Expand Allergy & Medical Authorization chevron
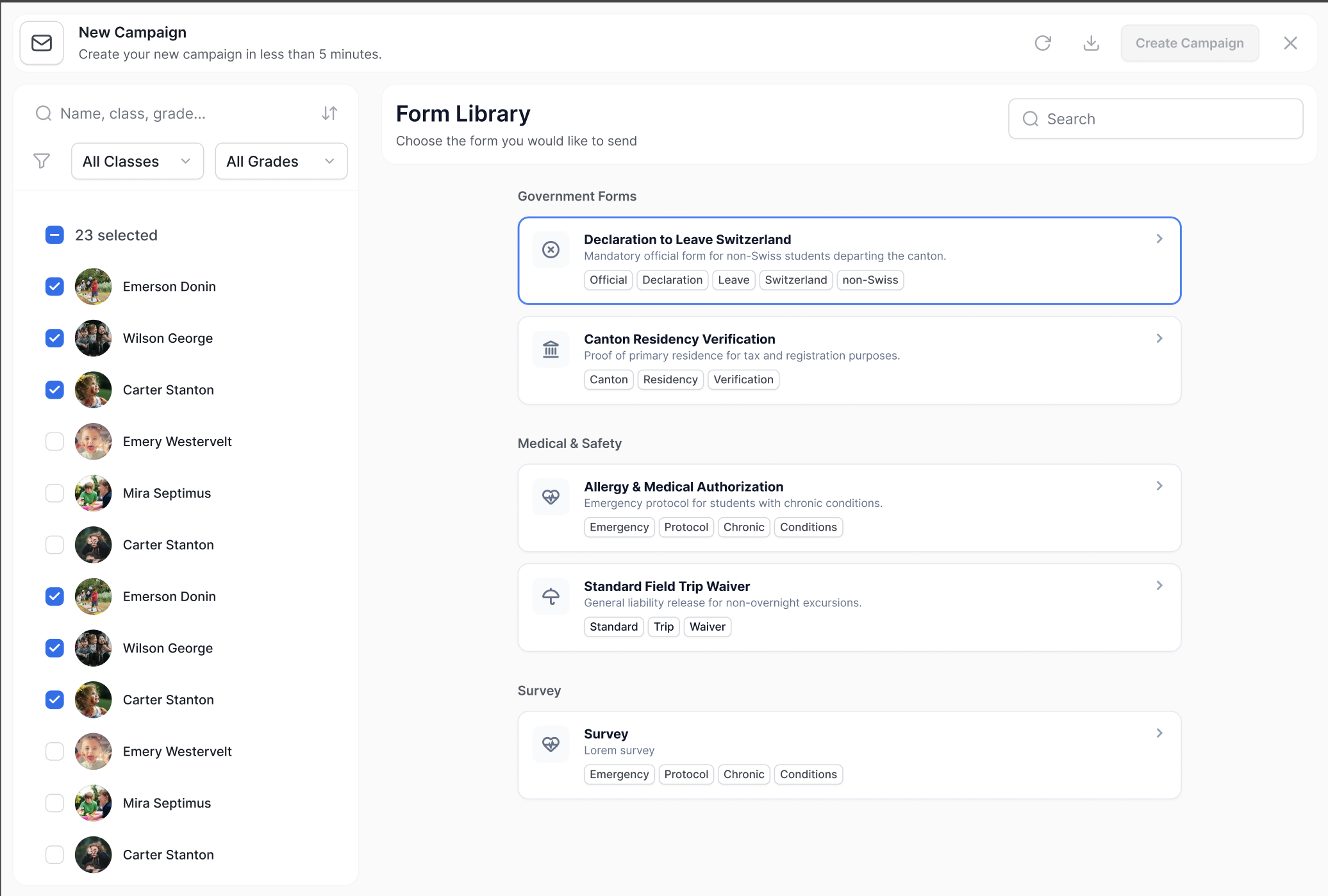Viewport: 1328px width, 896px height. point(1159,486)
